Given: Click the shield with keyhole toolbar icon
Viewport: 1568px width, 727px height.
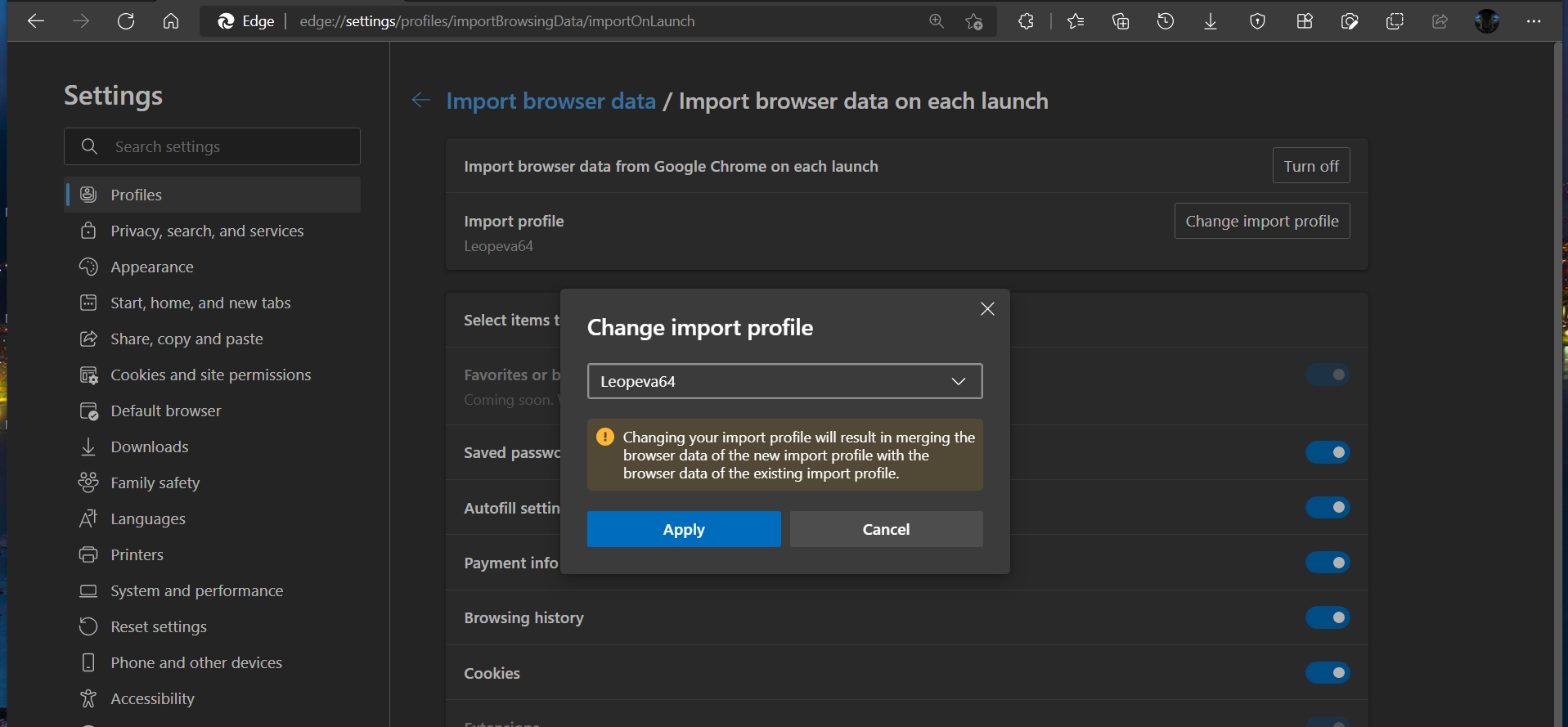Looking at the screenshot, I should coord(1258,21).
